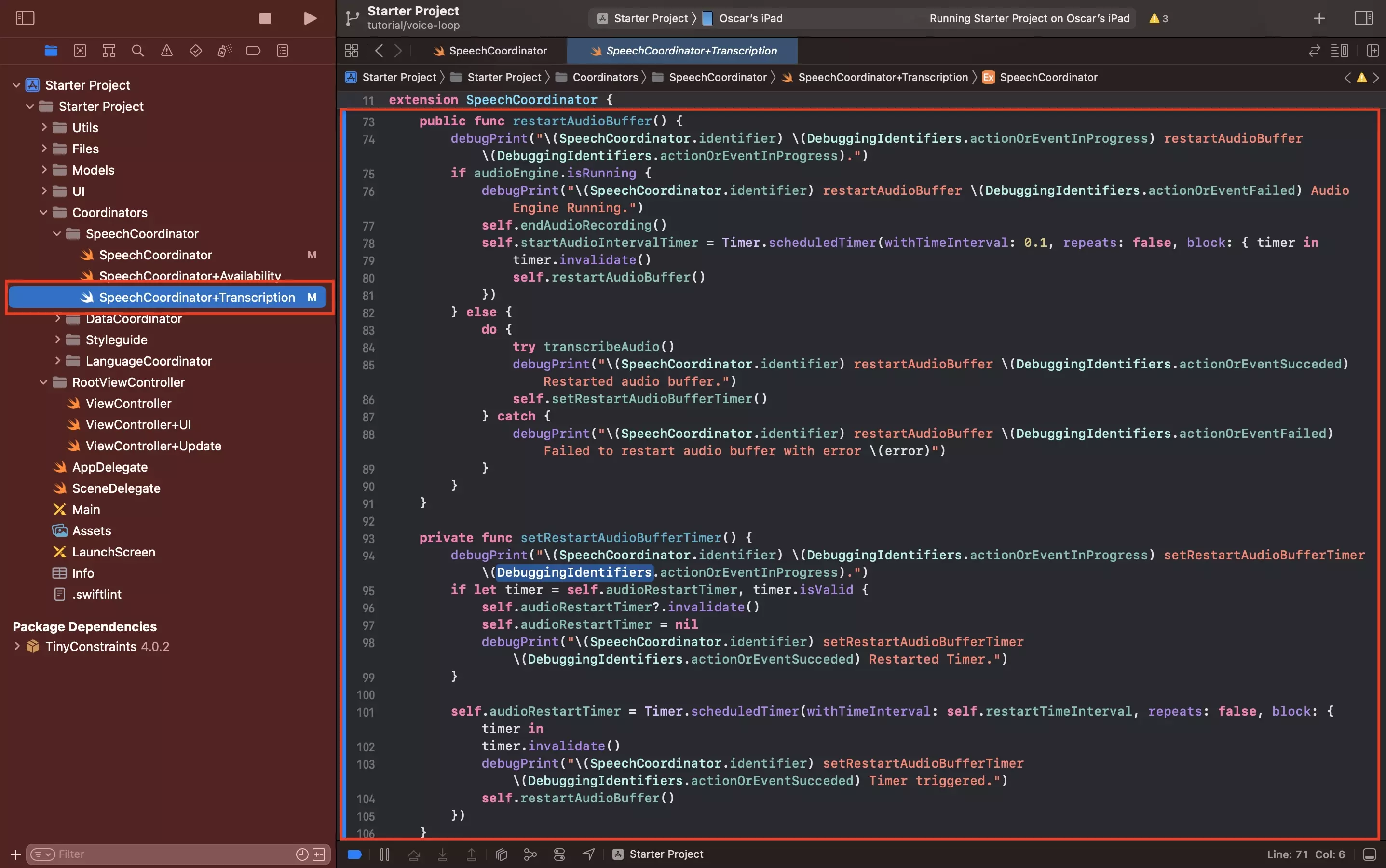The height and width of the screenshot is (868, 1386).
Task: Open the Source Control navigator icon
Action: [80, 51]
